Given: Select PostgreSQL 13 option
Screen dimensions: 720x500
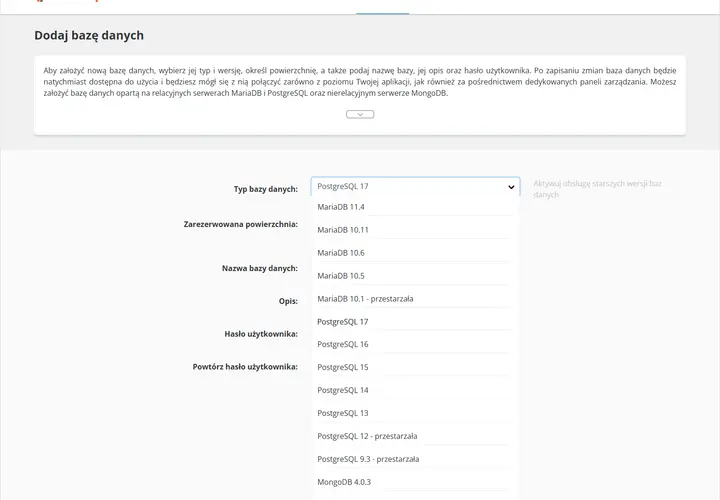Looking at the screenshot, I should [415, 413].
